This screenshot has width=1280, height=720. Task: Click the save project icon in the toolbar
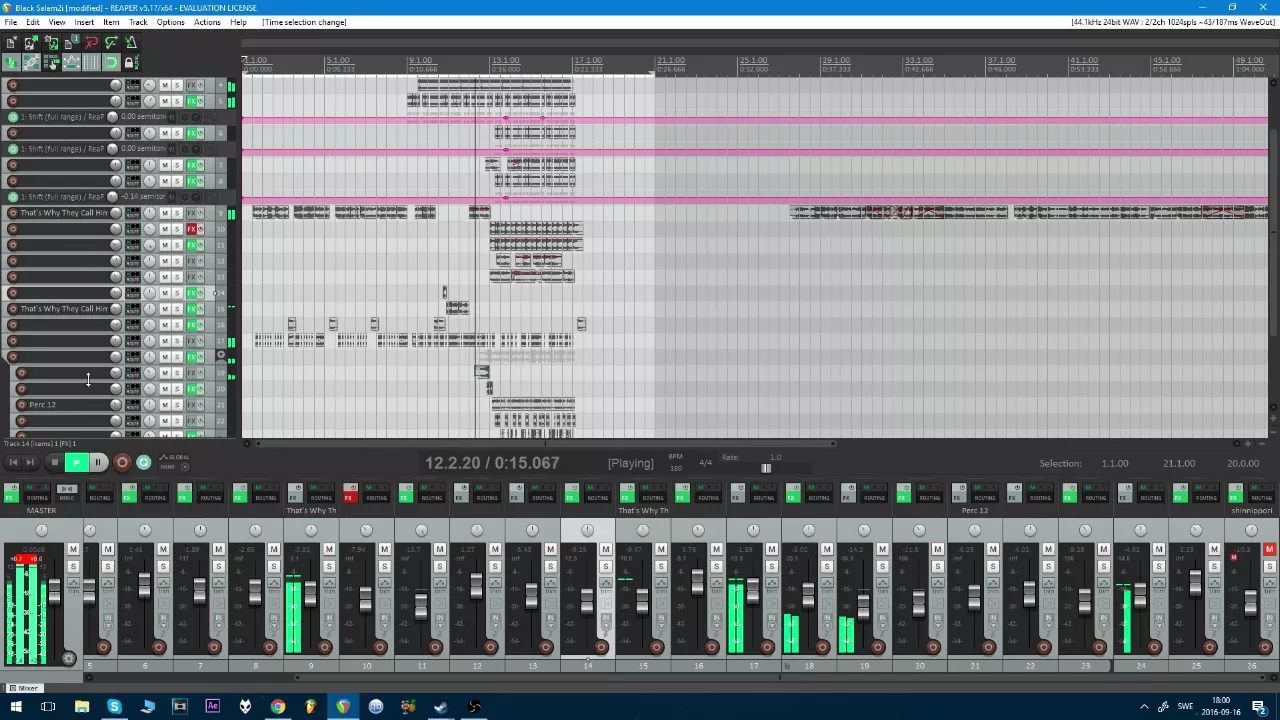[x=51, y=43]
